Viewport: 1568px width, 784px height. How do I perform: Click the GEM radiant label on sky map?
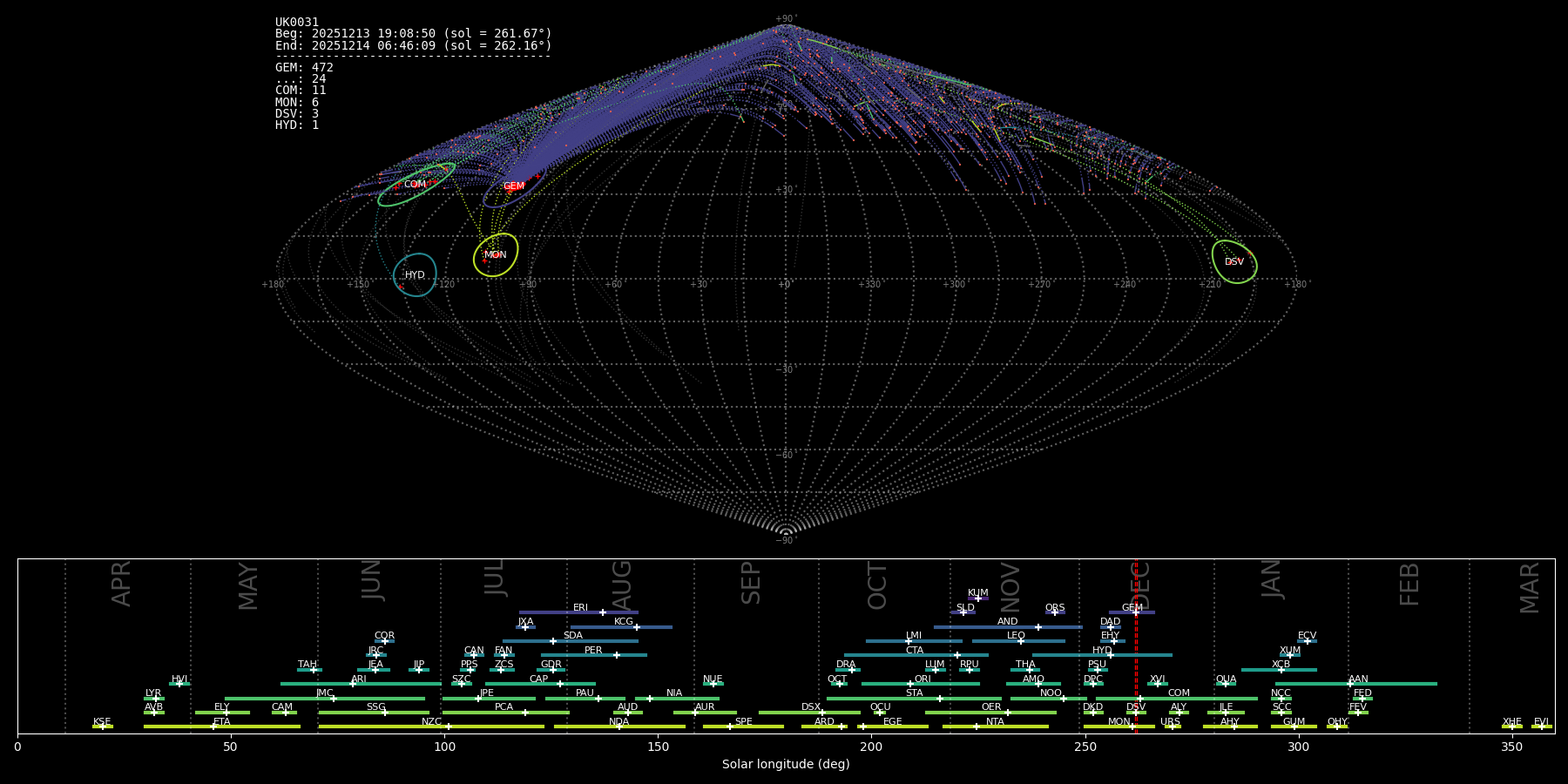[514, 186]
